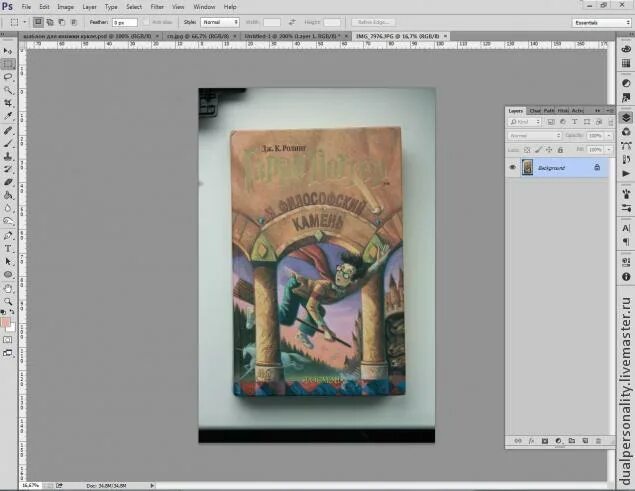Add a layer style via fx button
This screenshot has height=491, width=635.
pos(531,441)
